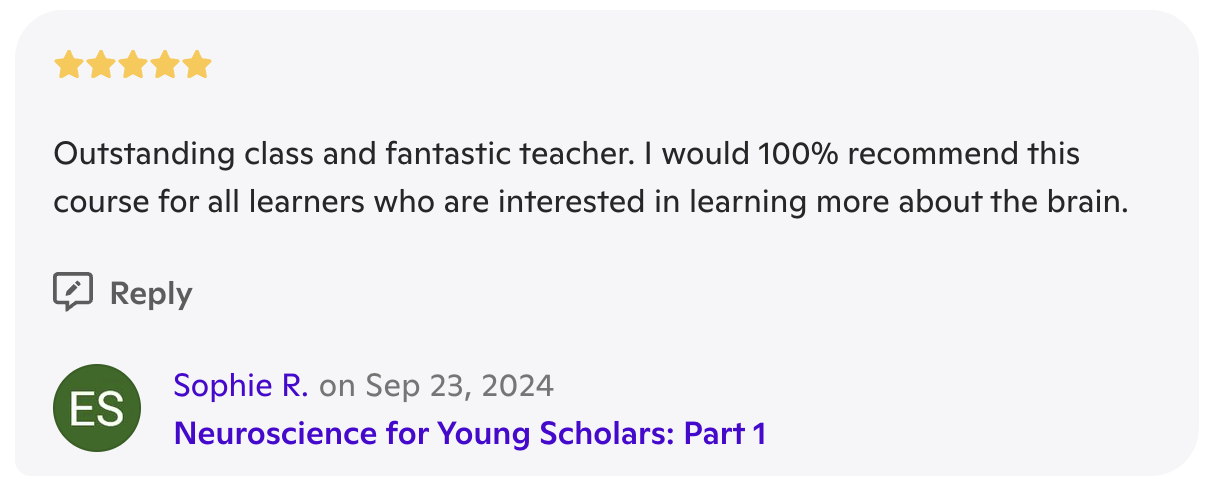Viewport: 1217px width, 485px height.
Task: Click the Reply speech bubble pencil icon
Action: (x=73, y=291)
